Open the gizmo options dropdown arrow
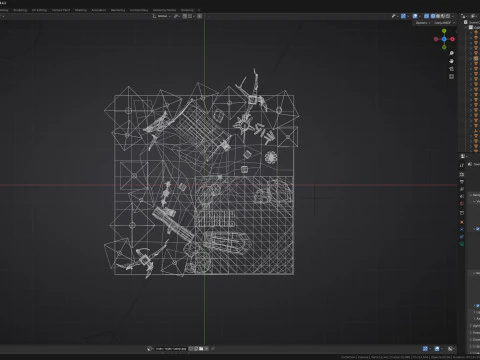 pos(408,16)
